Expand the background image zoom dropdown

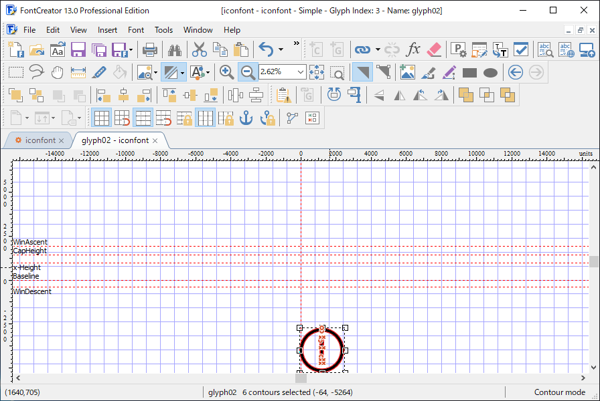tap(156, 72)
